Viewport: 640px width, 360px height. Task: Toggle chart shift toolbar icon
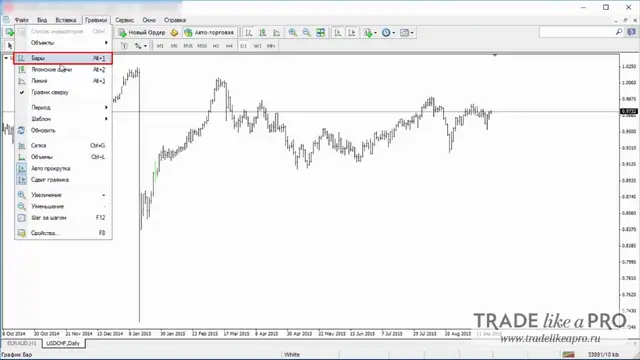point(351,33)
